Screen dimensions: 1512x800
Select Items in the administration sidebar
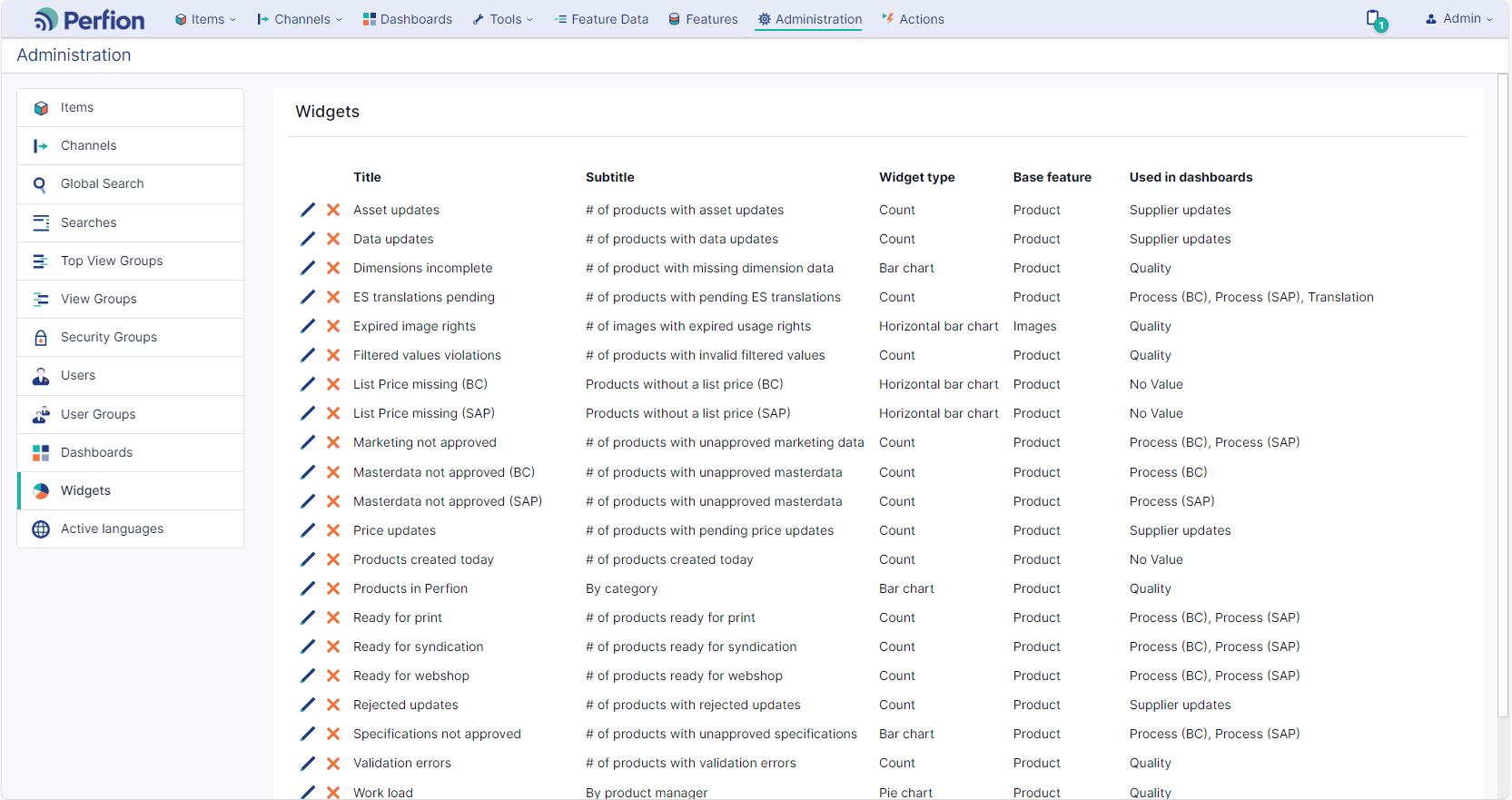tap(130, 107)
